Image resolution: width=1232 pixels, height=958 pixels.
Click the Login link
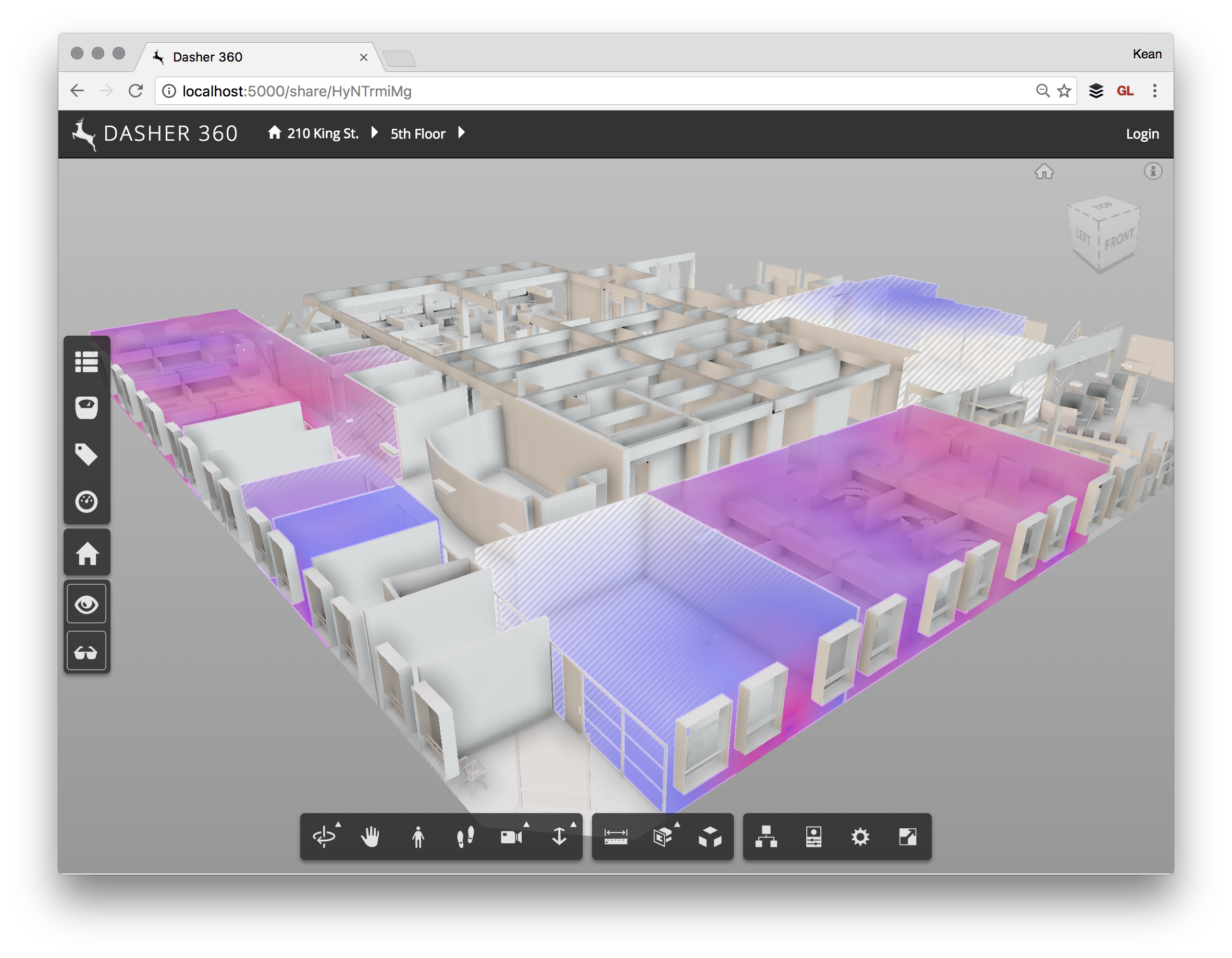click(1142, 134)
